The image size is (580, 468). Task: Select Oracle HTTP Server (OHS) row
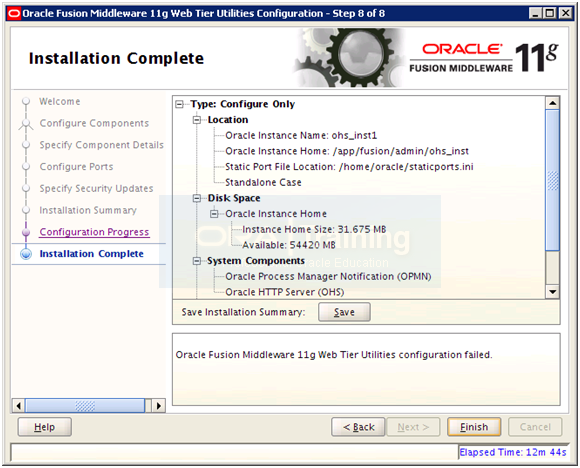pos(284,292)
